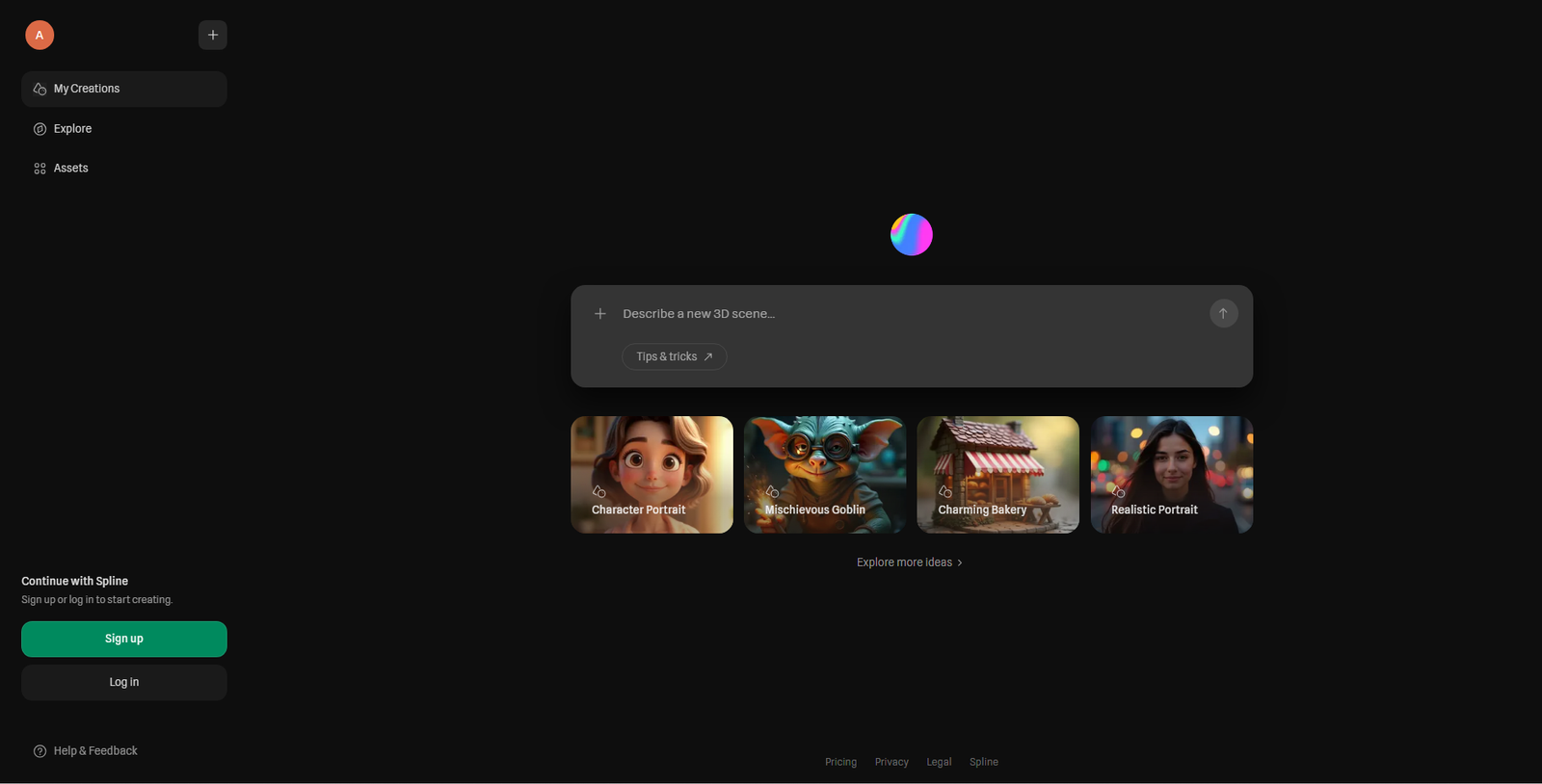Select the Realistic Portrait thumbnail

(x=1171, y=474)
